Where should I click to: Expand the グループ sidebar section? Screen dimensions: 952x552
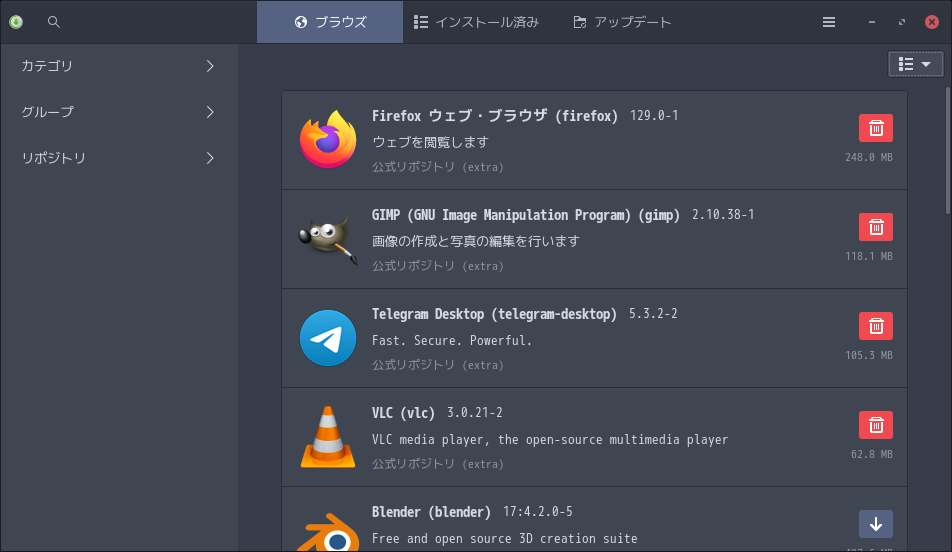point(118,112)
